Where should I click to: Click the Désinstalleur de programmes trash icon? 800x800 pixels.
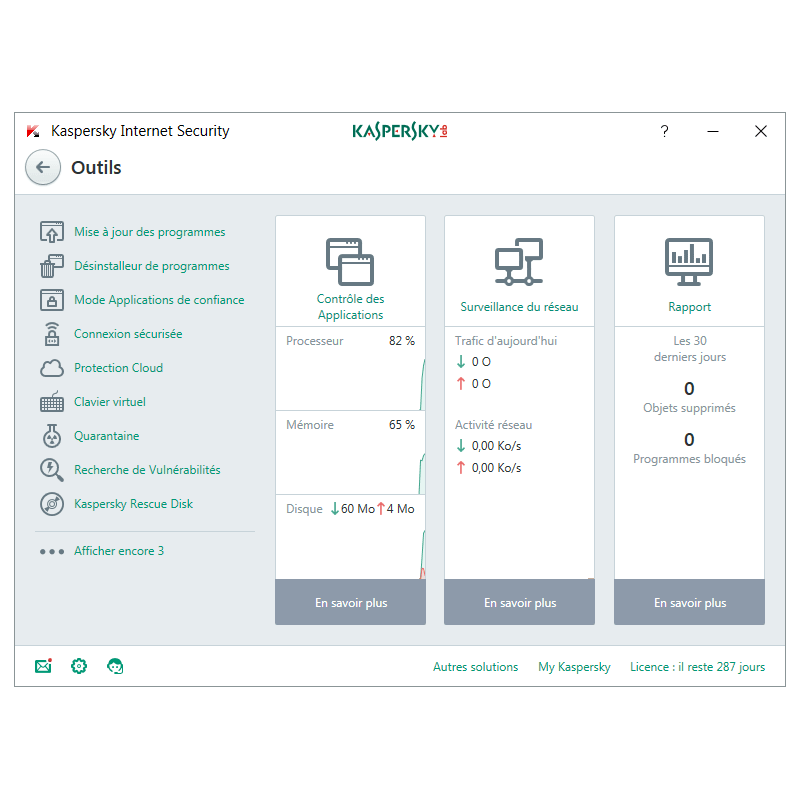[x=52, y=266]
